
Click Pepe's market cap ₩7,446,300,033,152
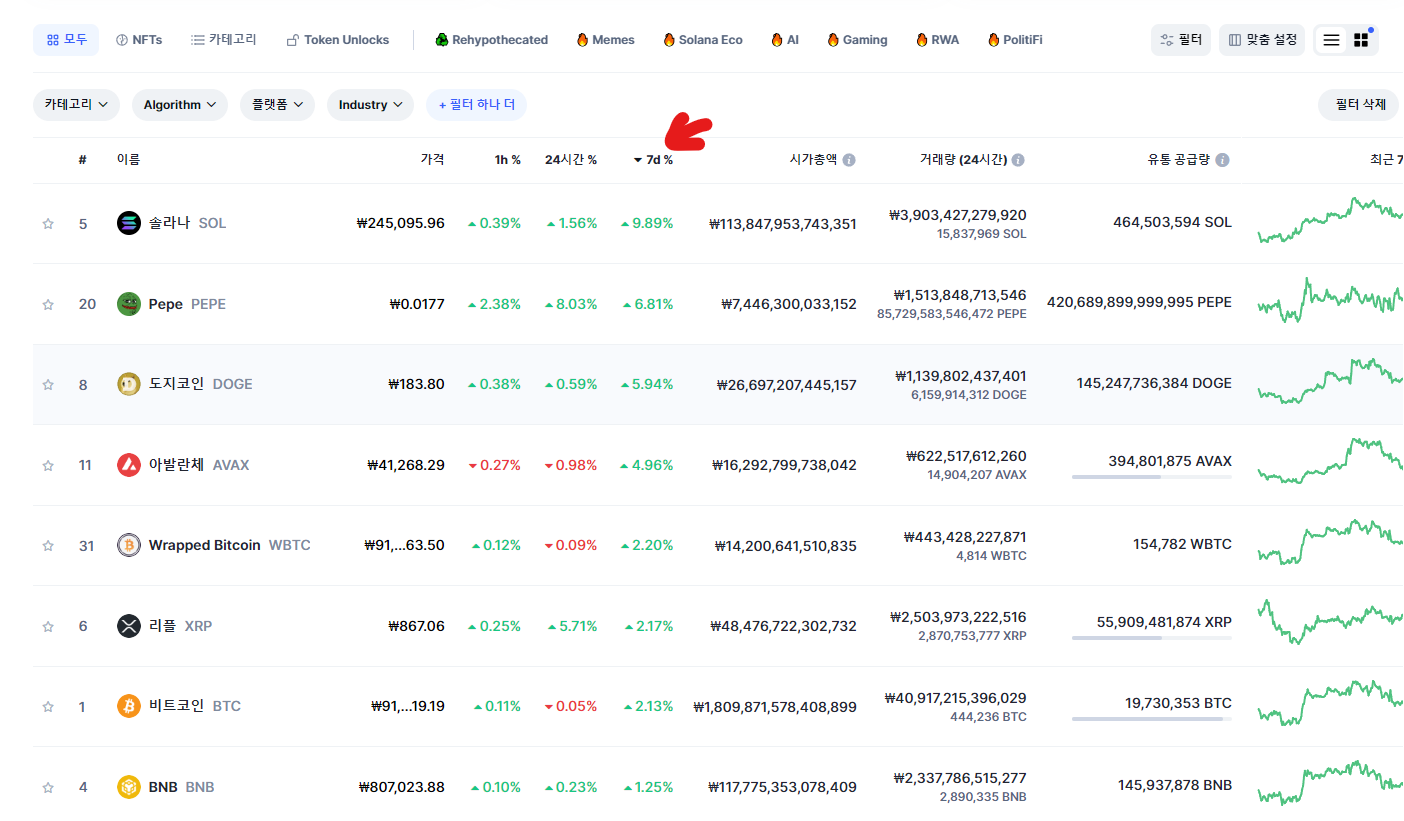[x=789, y=304]
